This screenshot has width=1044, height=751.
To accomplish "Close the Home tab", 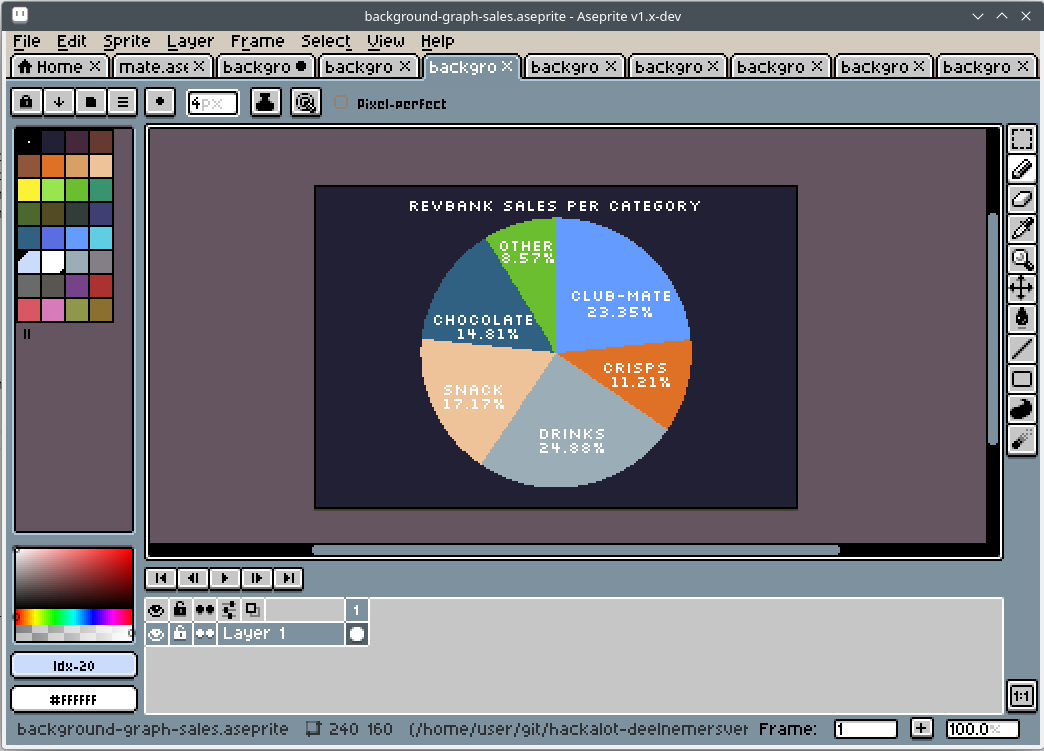I will point(95,67).
